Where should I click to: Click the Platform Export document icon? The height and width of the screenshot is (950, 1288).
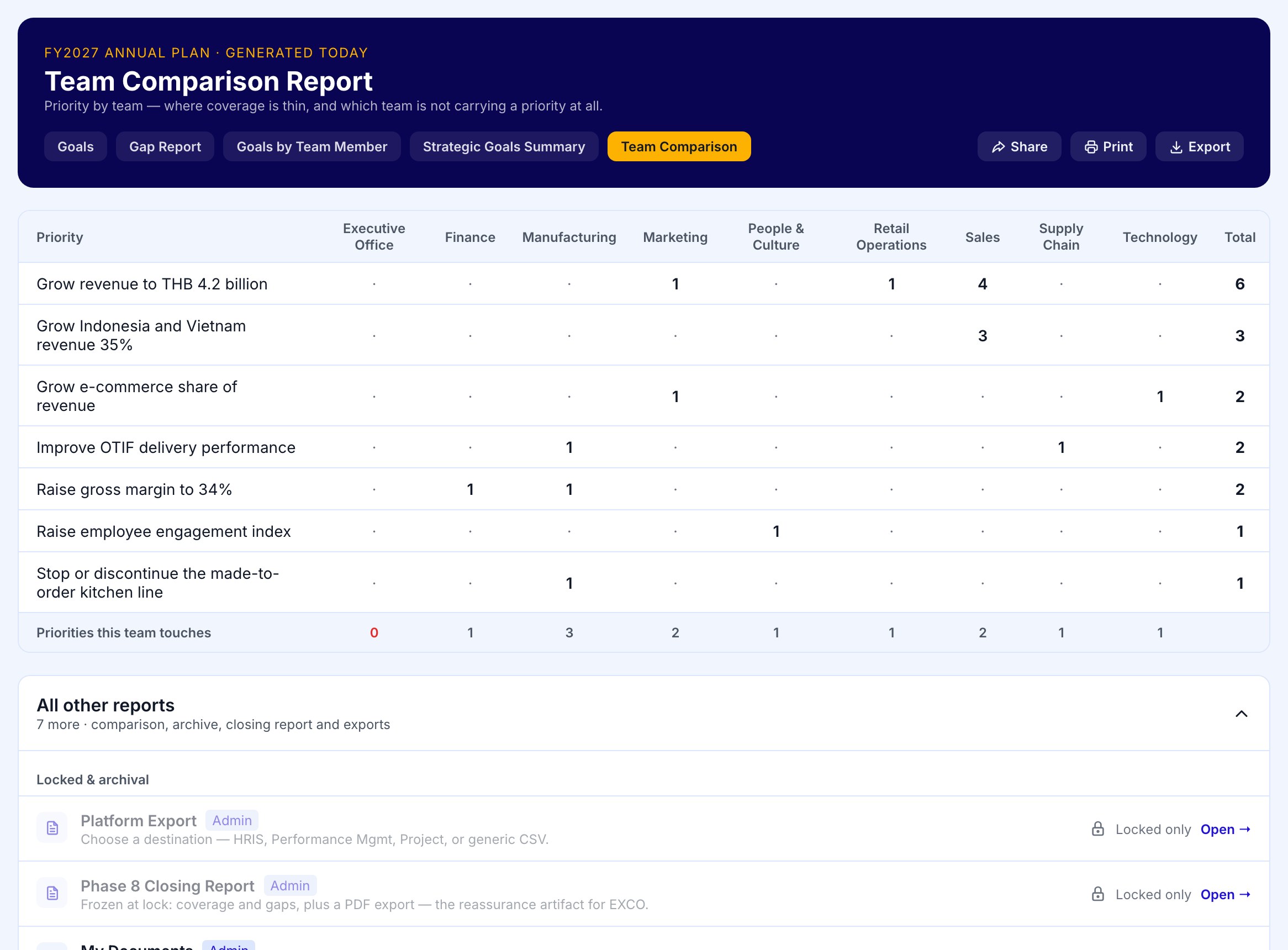[x=52, y=828]
